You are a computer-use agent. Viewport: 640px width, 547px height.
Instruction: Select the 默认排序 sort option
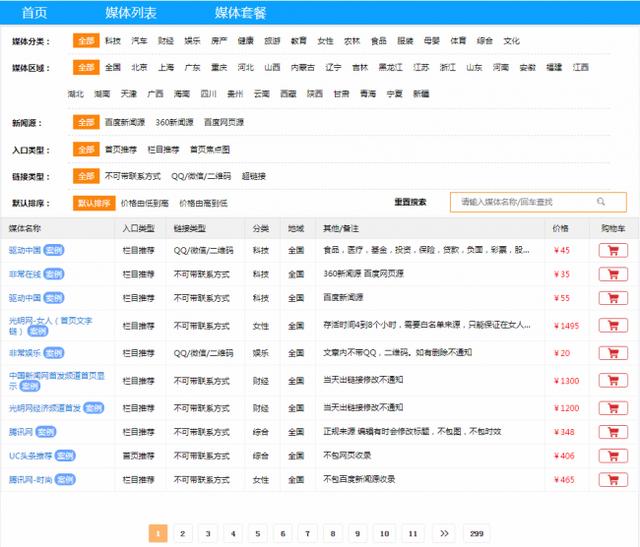click(x=94, y=203)
